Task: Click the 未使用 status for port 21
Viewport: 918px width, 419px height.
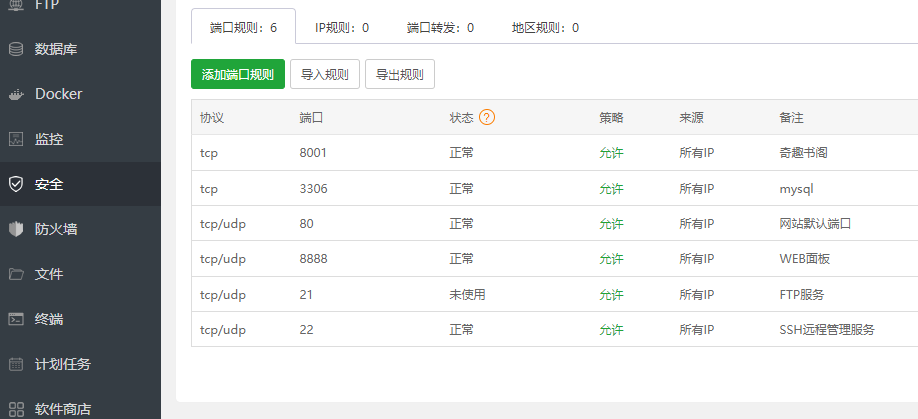Action: click(467, 295)
